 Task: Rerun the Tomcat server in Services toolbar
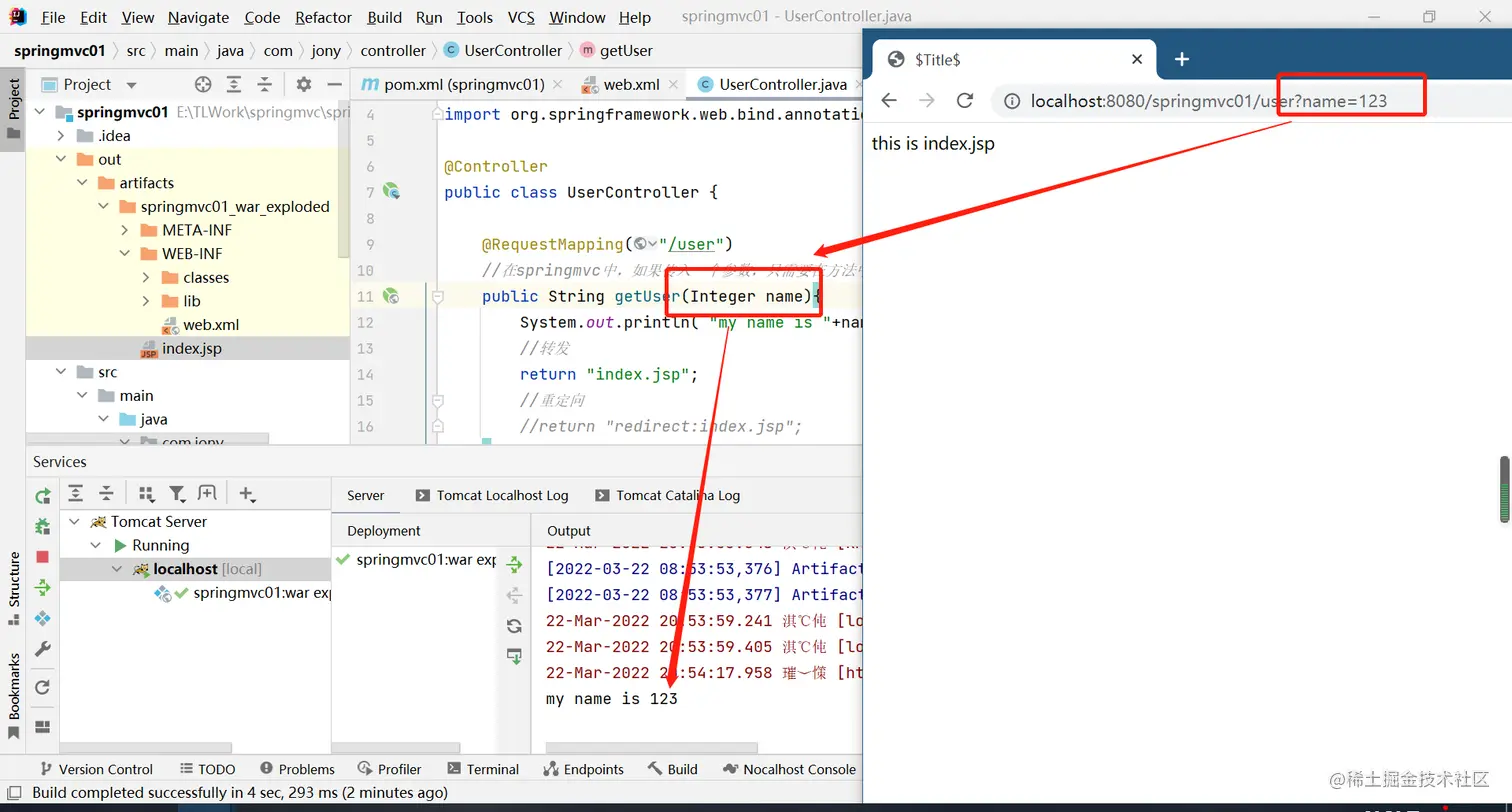tap(43, 496)
